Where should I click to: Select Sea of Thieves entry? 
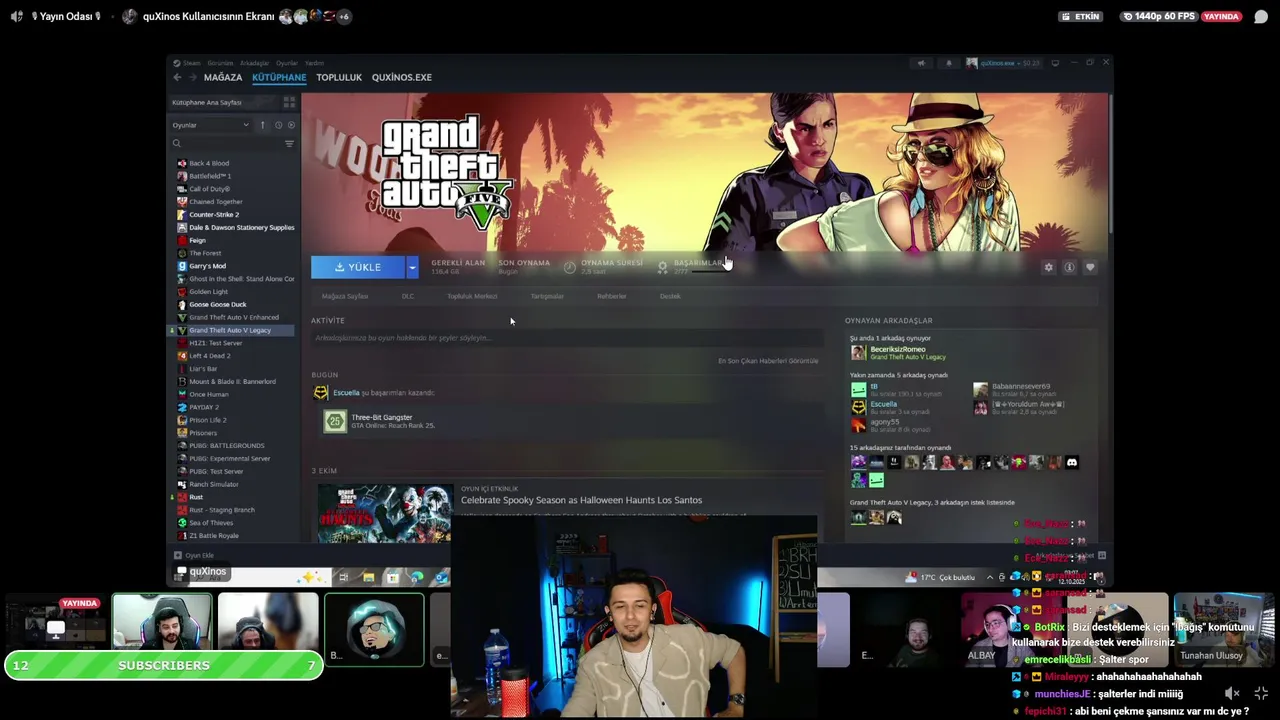coord(211,523)
